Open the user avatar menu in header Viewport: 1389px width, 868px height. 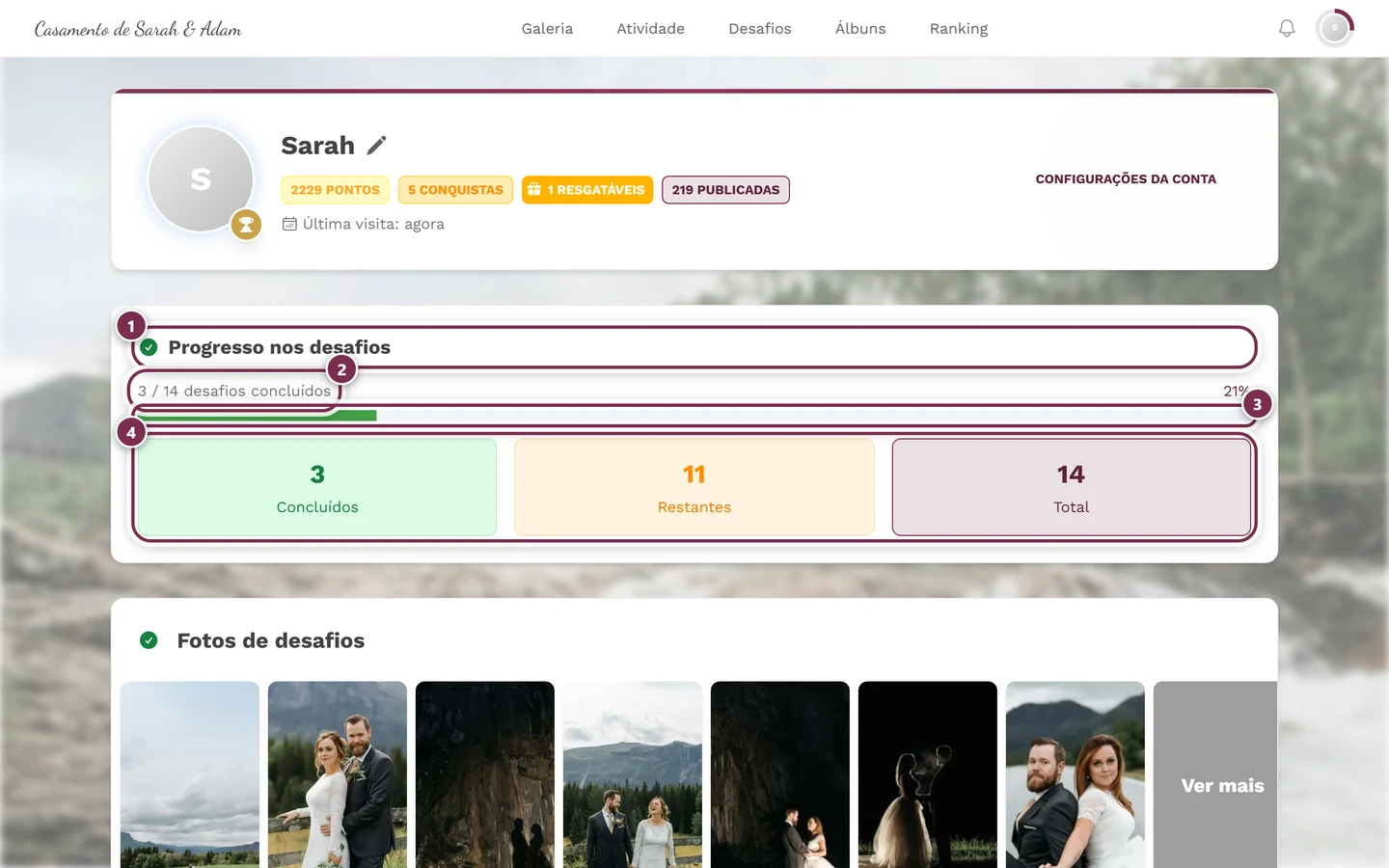(1335, 29)
